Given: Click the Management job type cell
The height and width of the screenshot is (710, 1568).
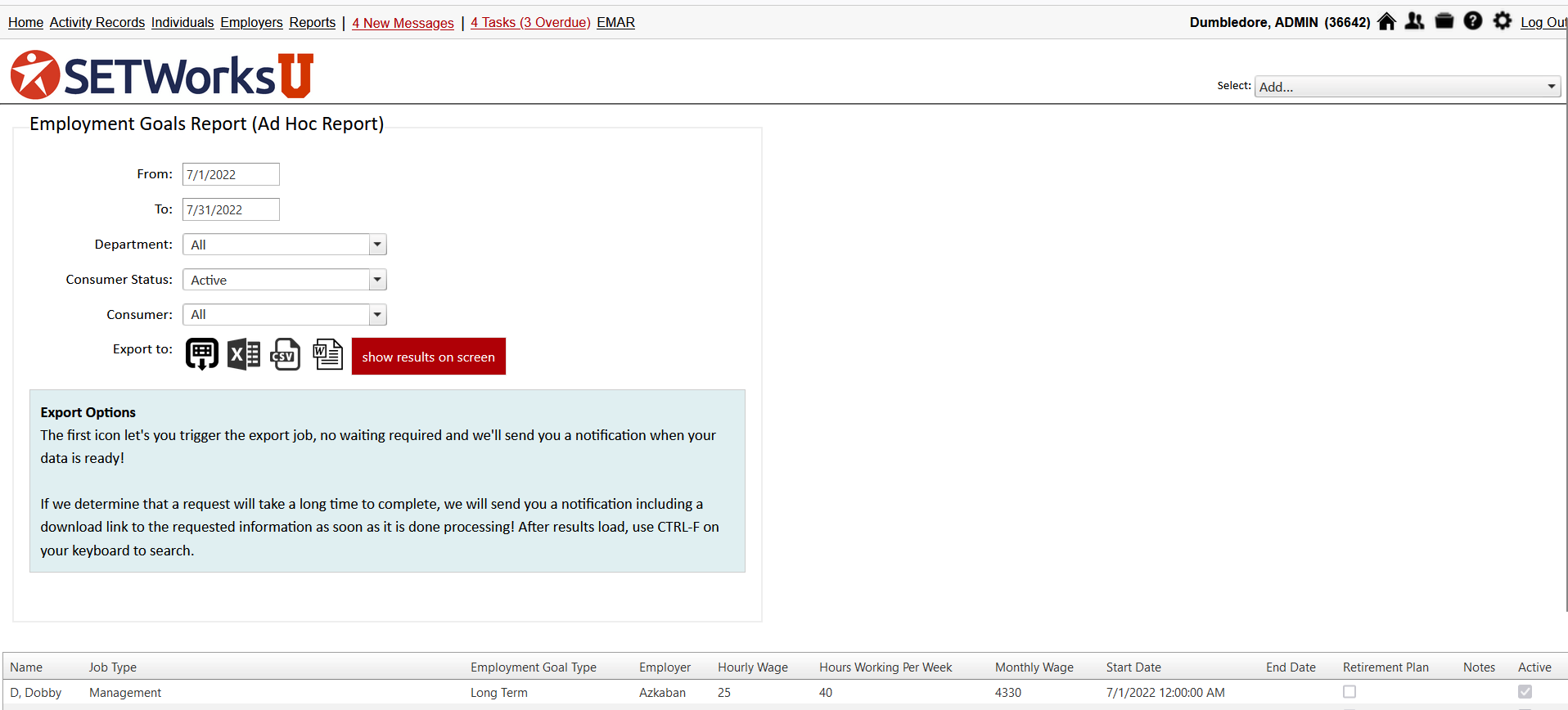Looking at the screenshot, I should tap(125, 693).
